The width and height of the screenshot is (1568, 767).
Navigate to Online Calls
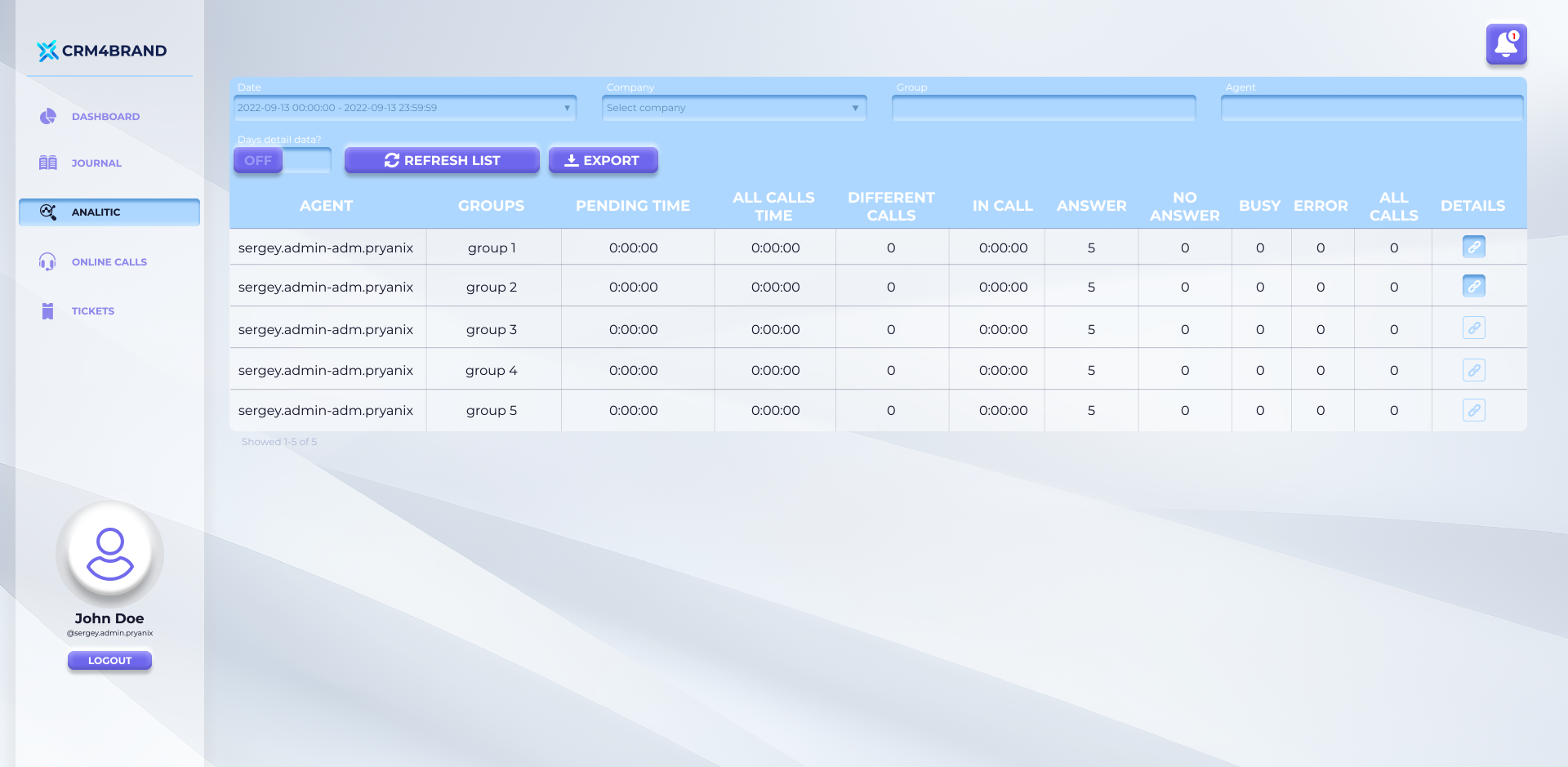click(109, 262)
